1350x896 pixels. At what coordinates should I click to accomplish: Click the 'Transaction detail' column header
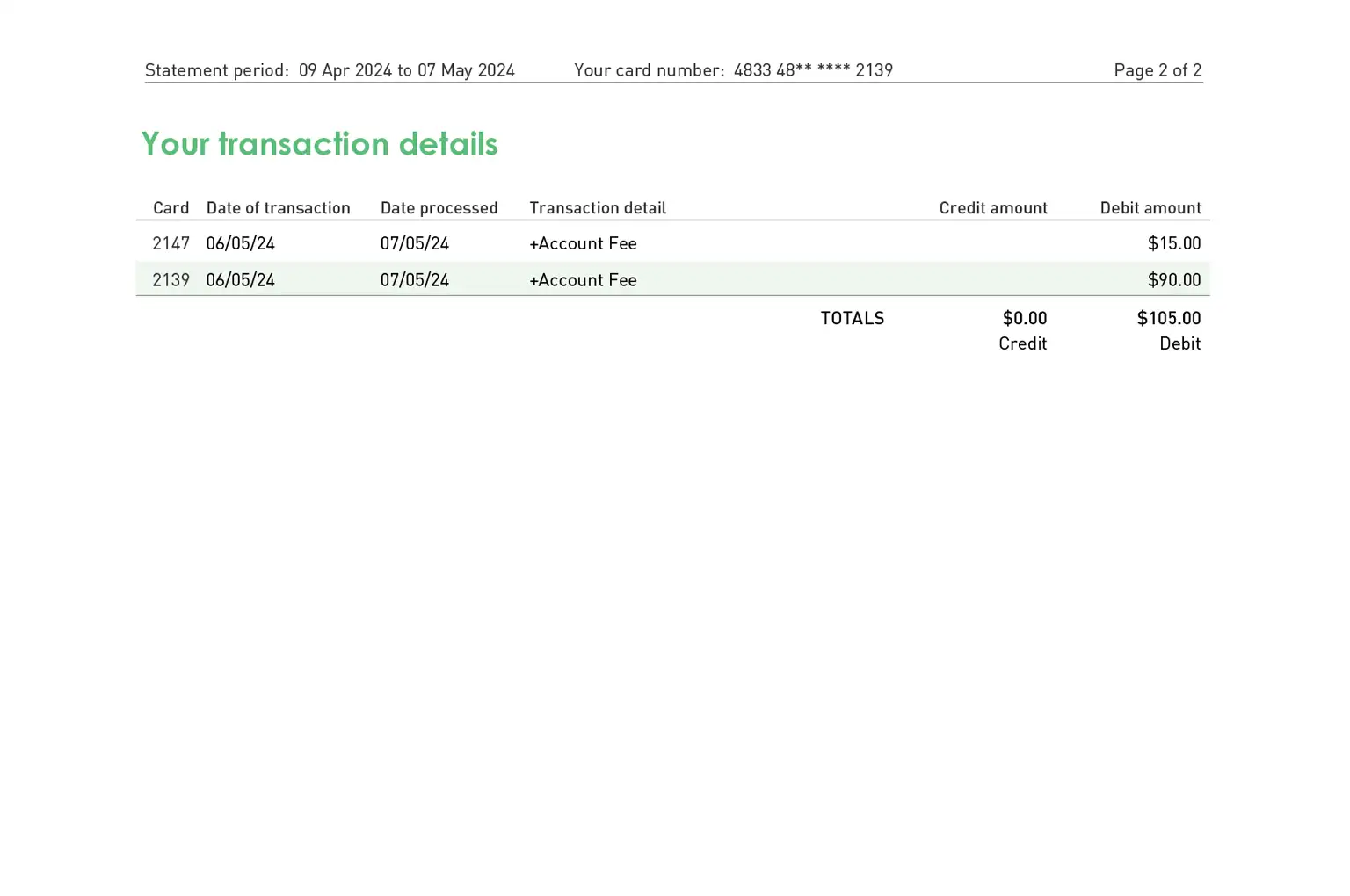[x=598, y=208]
